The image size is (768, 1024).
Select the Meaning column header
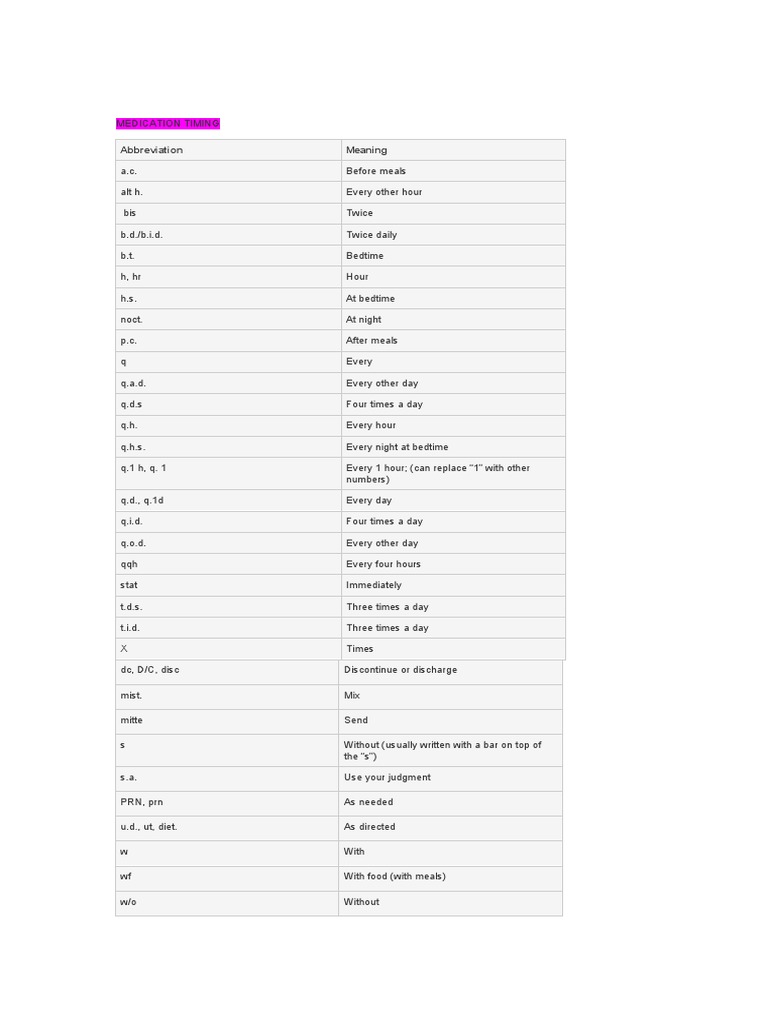pos(366,150)
